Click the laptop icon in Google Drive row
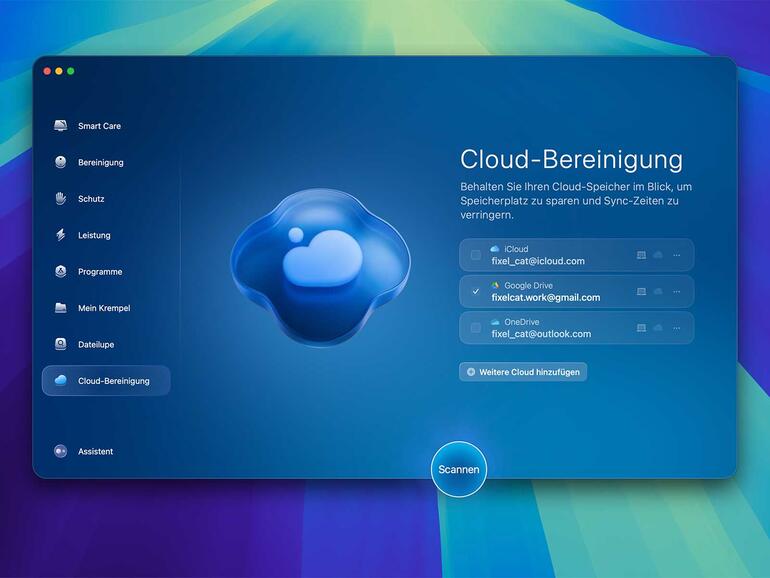The height and width of the screenshot is (578, 770). point(641,291)
